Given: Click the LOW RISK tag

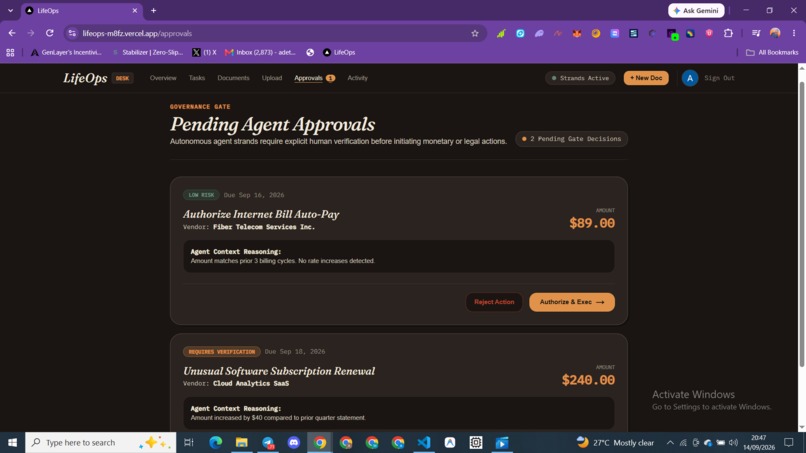Looking at the screenshot, I should click(x=201, y=195).
